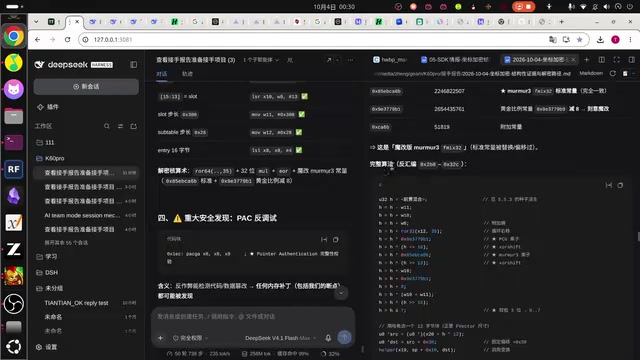Click the open-external arrow icon in chat header
640x360 pixels.
click(x=329, y=60)
